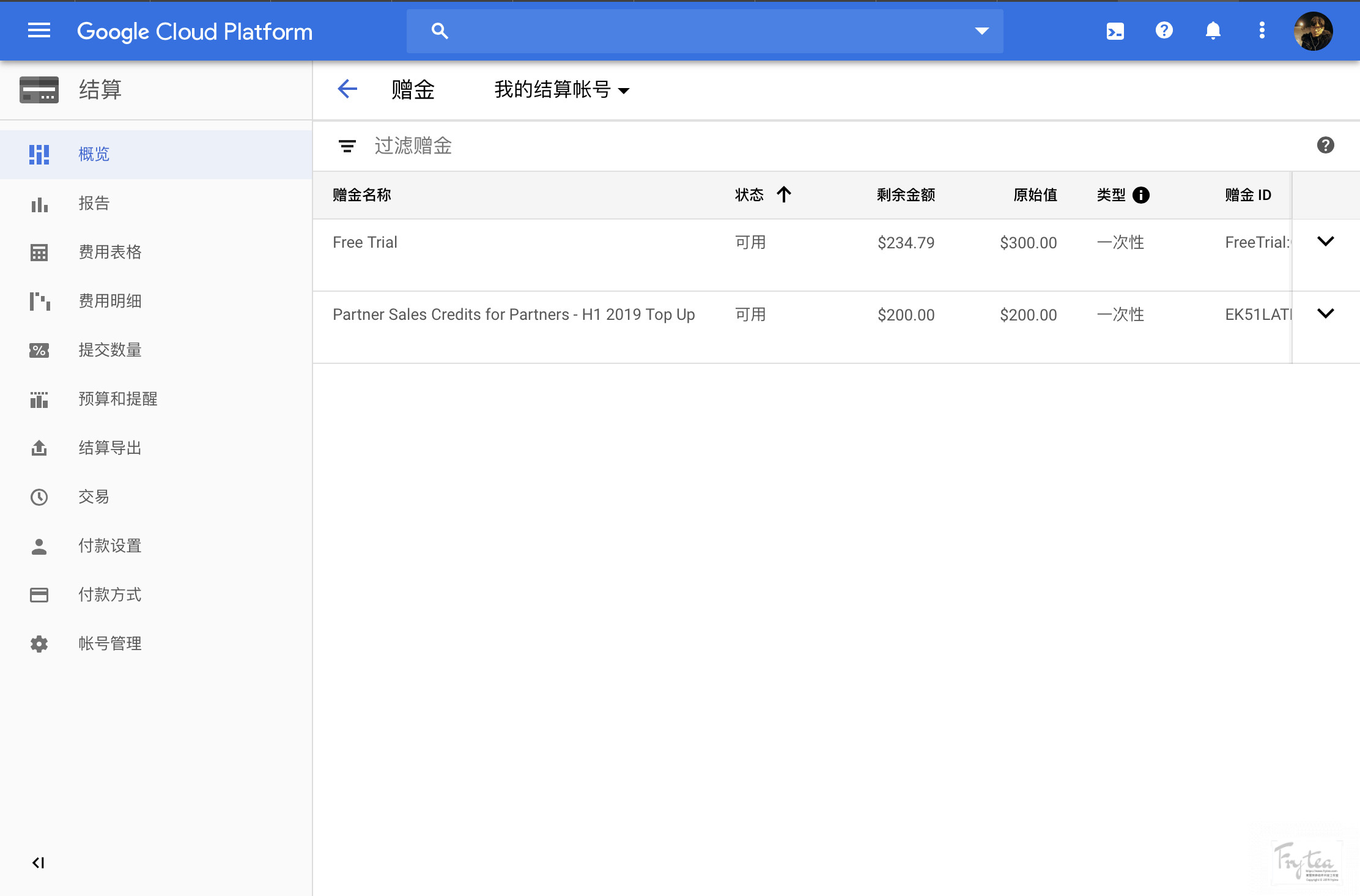Open the notifications bell

[1213, 31]
